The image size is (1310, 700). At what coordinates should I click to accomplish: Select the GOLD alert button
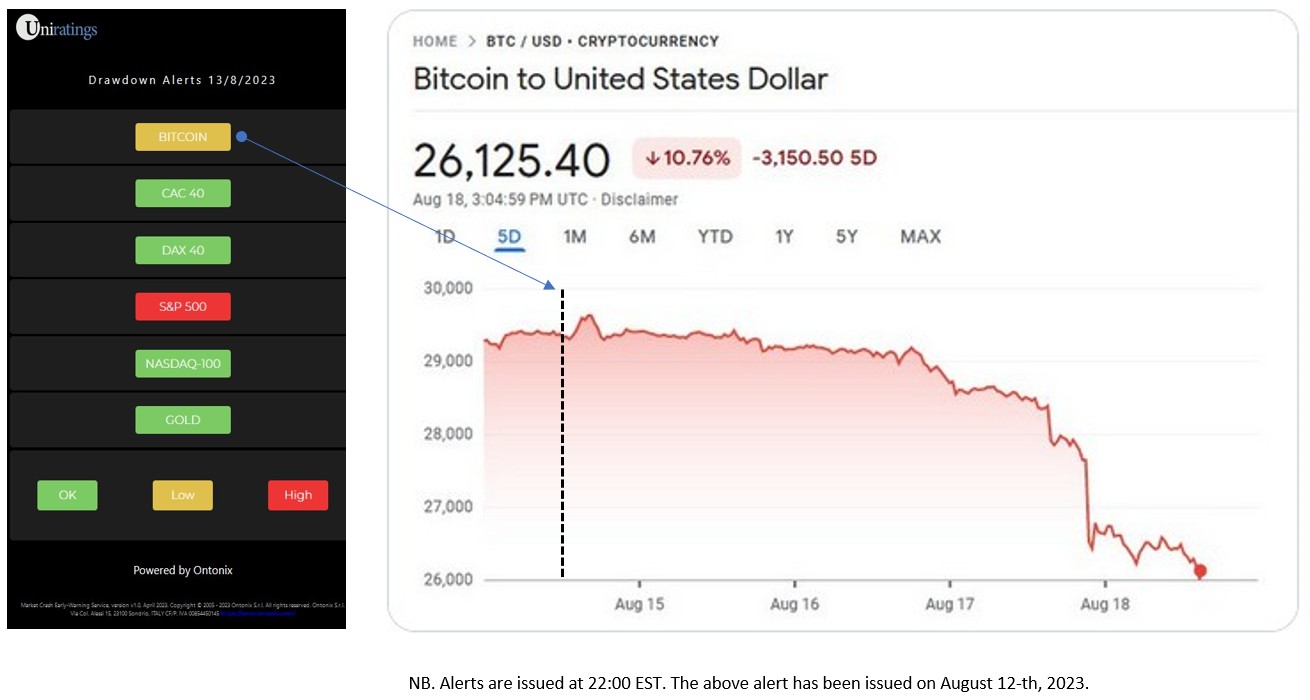(x=183, y=420)
